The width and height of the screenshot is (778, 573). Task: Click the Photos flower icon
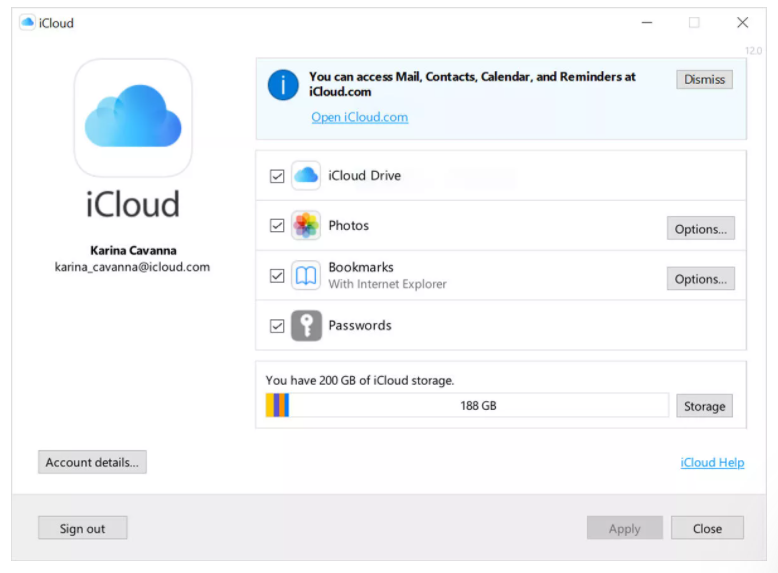(306, 225)
